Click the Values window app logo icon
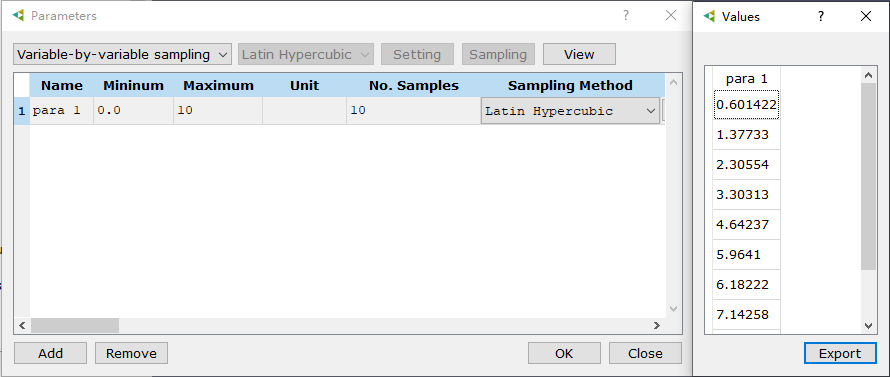890x377 pixels. 709,16
